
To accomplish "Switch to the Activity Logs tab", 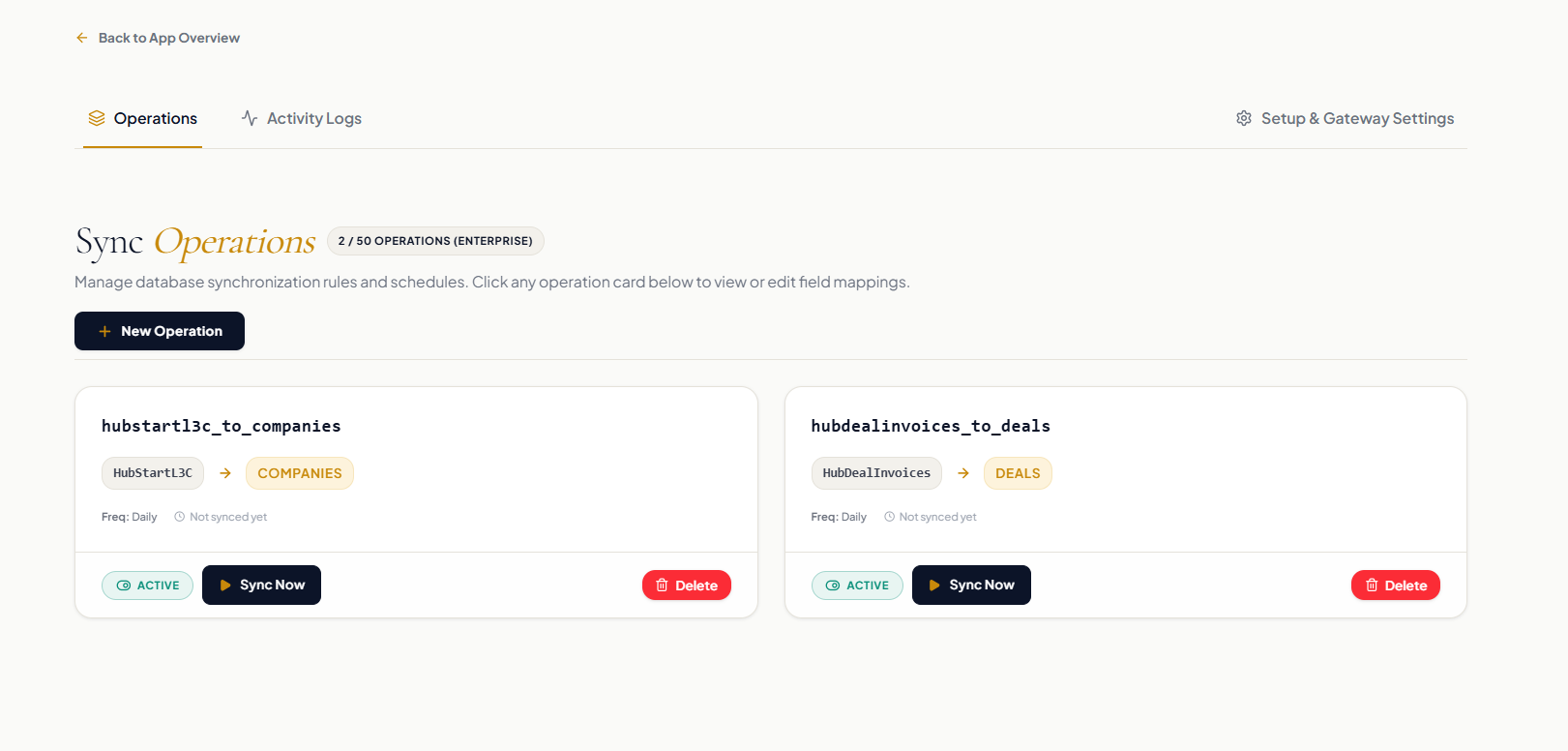I will click(301, 119).
